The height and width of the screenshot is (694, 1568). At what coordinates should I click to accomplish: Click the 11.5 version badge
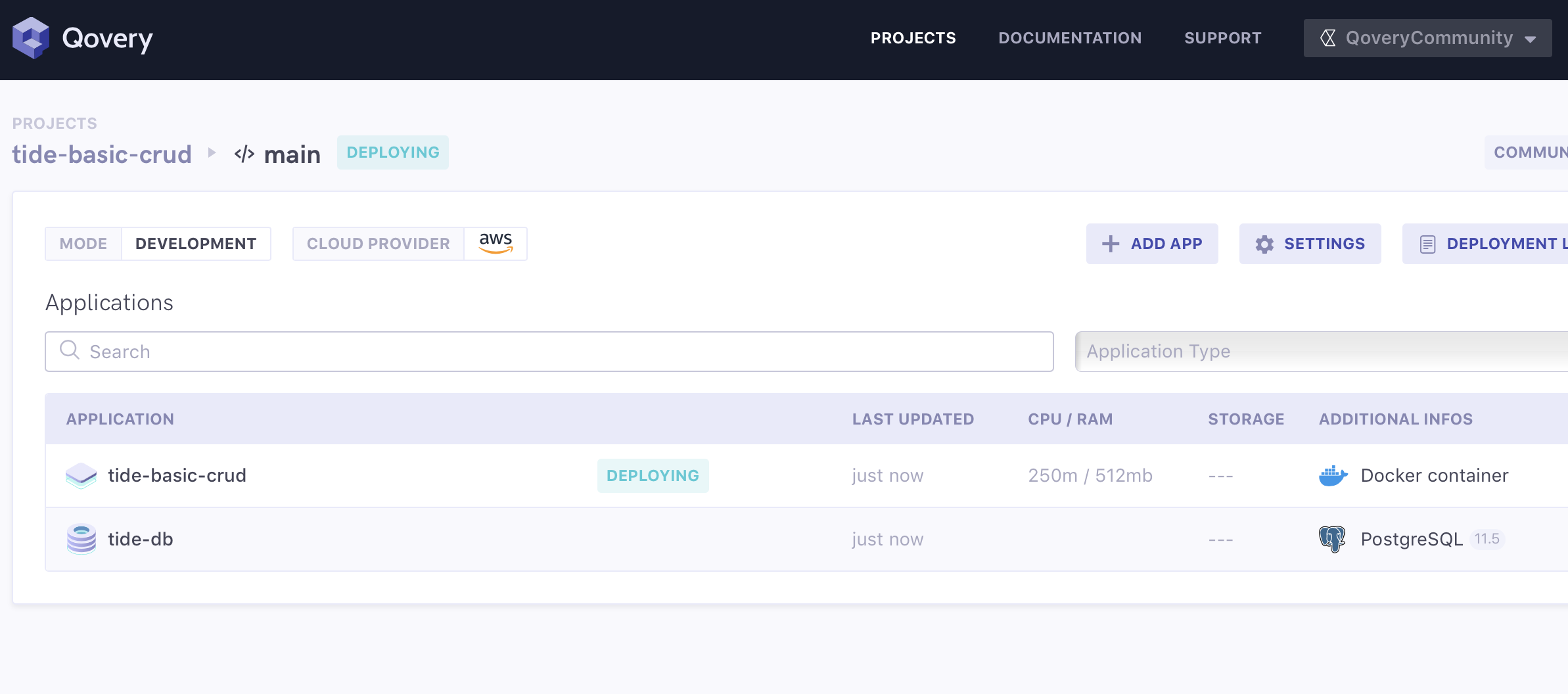[1487, 539]
